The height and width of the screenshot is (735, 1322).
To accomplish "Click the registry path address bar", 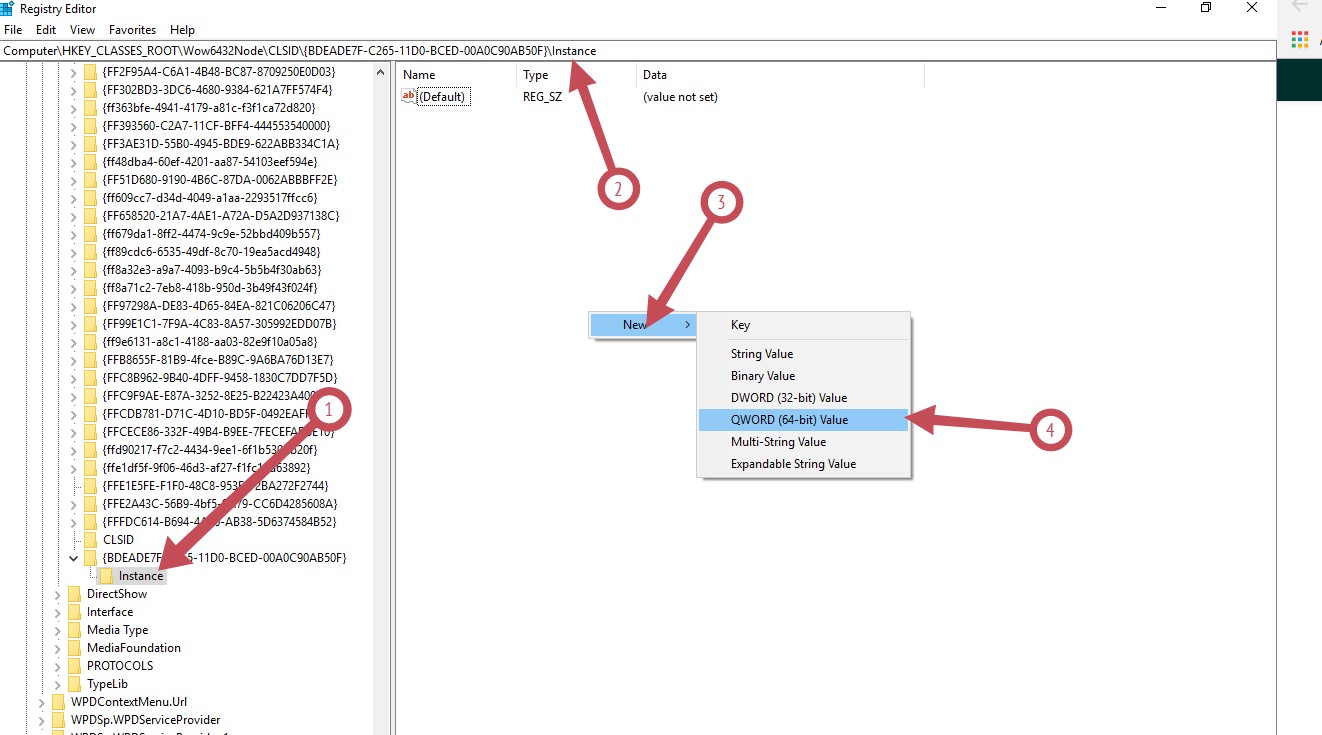I will coord(638,50).
